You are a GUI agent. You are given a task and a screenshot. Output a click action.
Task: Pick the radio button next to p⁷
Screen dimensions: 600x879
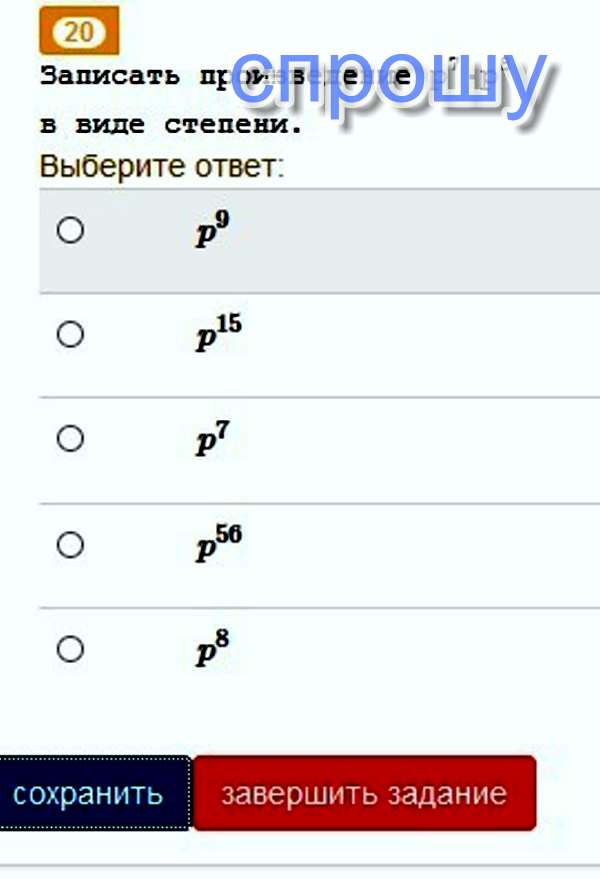[70, 438]
